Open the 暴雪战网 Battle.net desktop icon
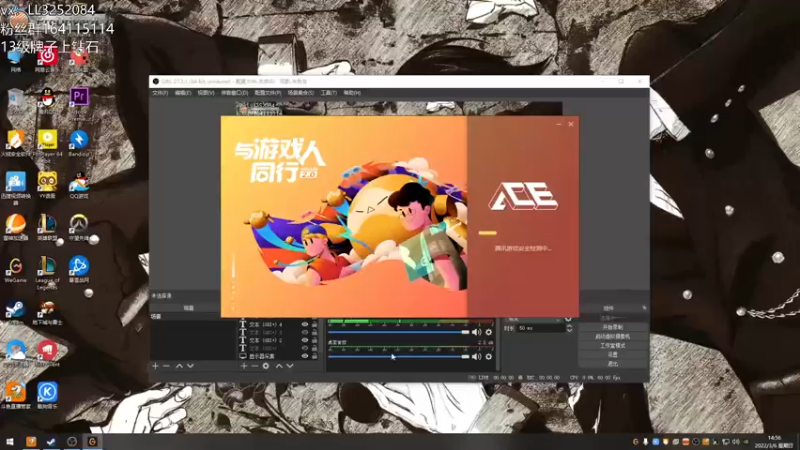This screenshot has height=450, width=800. point(79,266)
